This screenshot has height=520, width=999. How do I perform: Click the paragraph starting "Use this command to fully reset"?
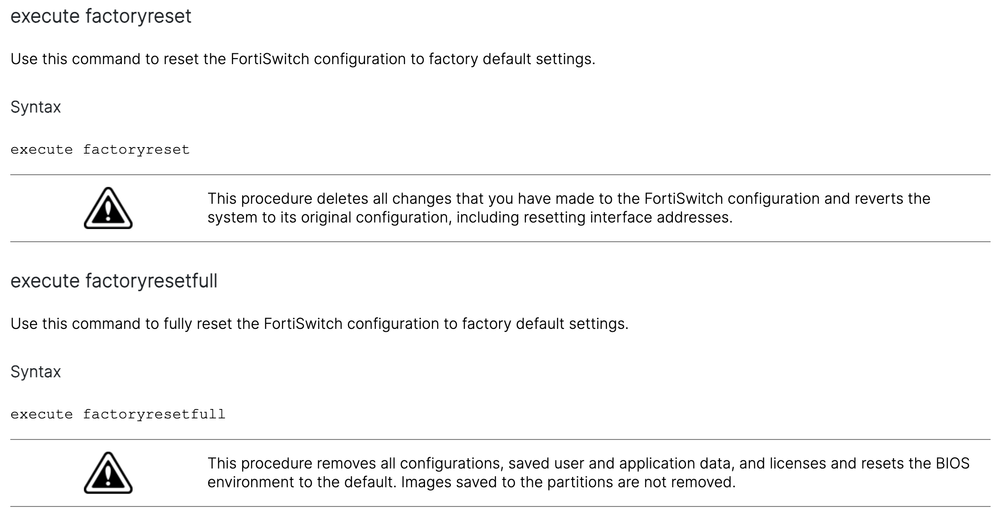click(x=319, y=324)
